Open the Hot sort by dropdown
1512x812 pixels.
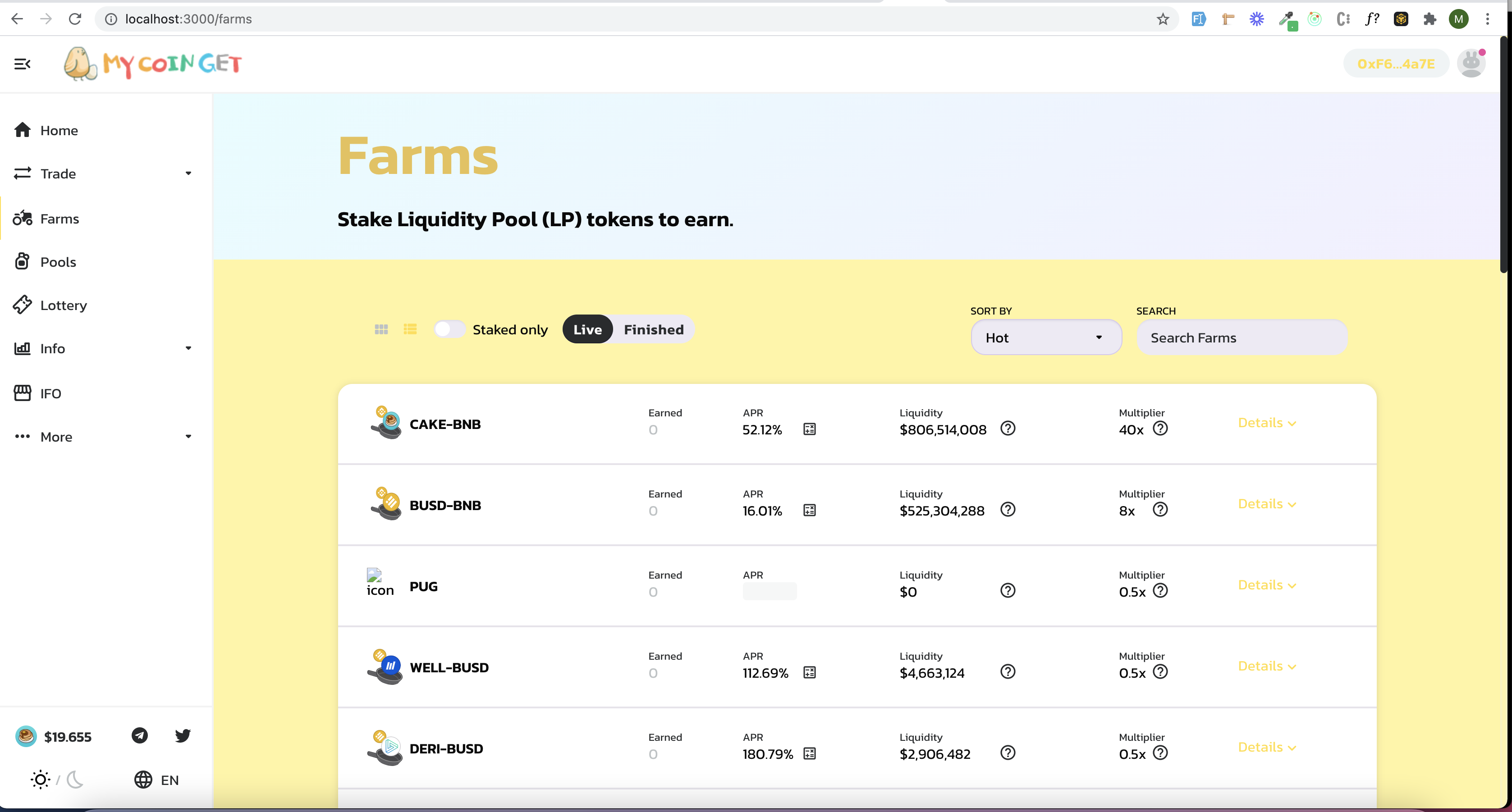click(x=1046, y=338)
